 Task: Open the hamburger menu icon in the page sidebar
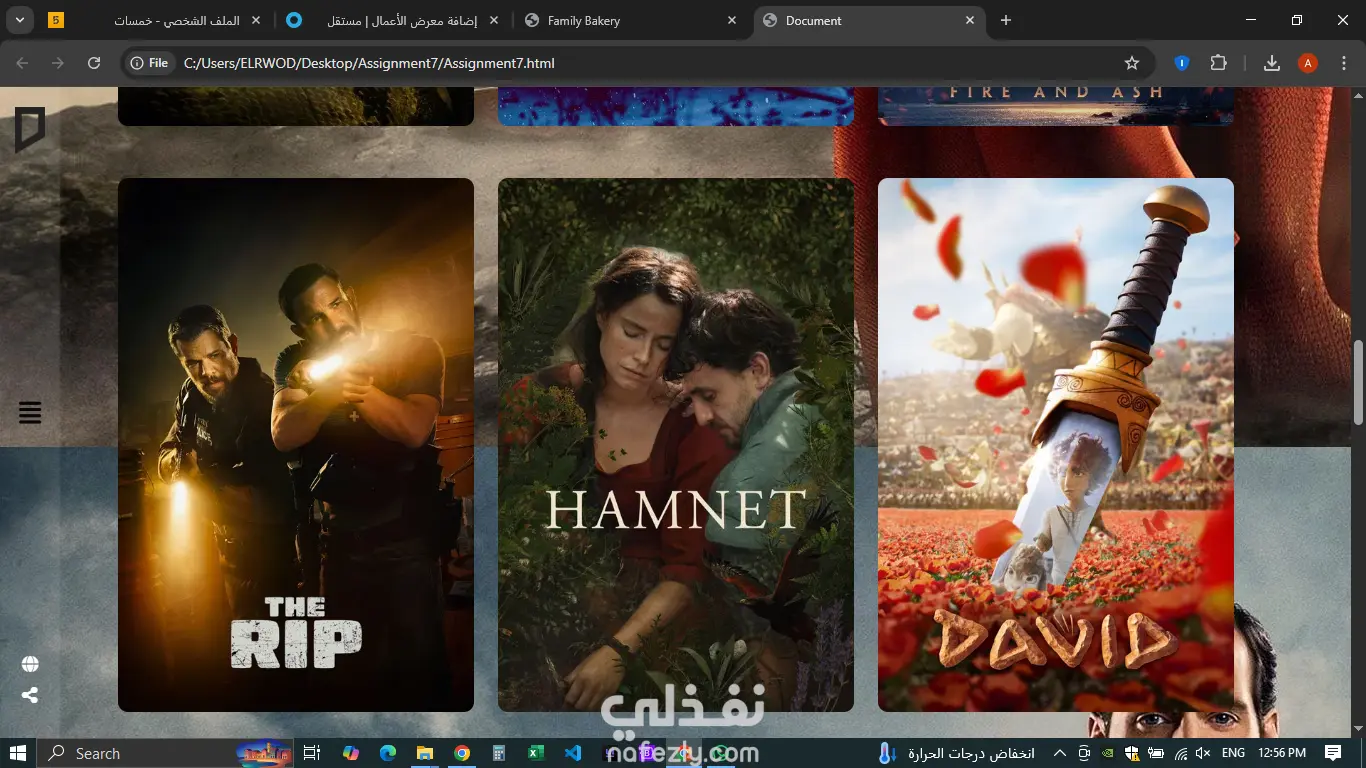(30, 412)
